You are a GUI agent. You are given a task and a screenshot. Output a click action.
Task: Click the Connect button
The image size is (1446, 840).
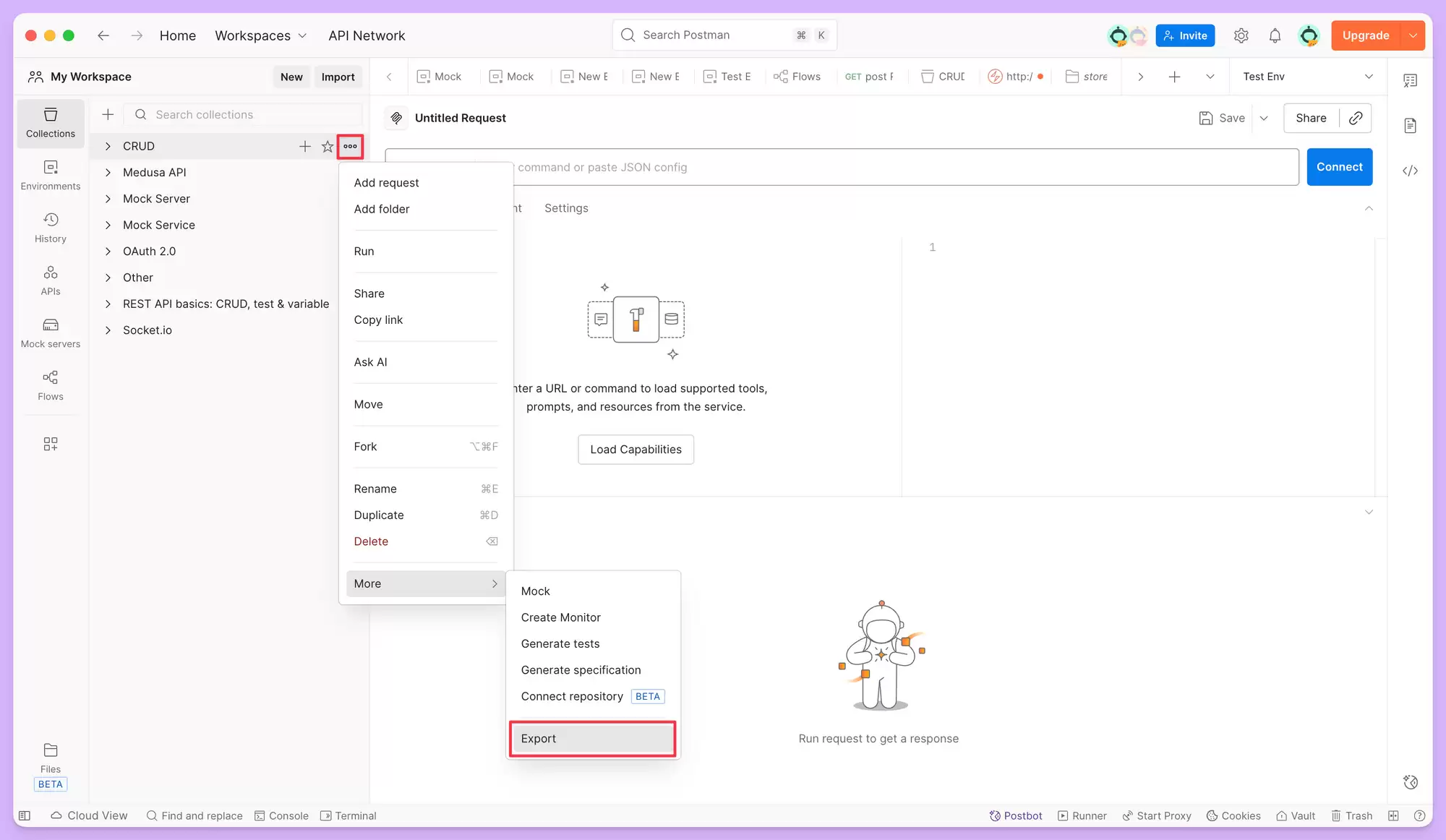pos(1339,167)
